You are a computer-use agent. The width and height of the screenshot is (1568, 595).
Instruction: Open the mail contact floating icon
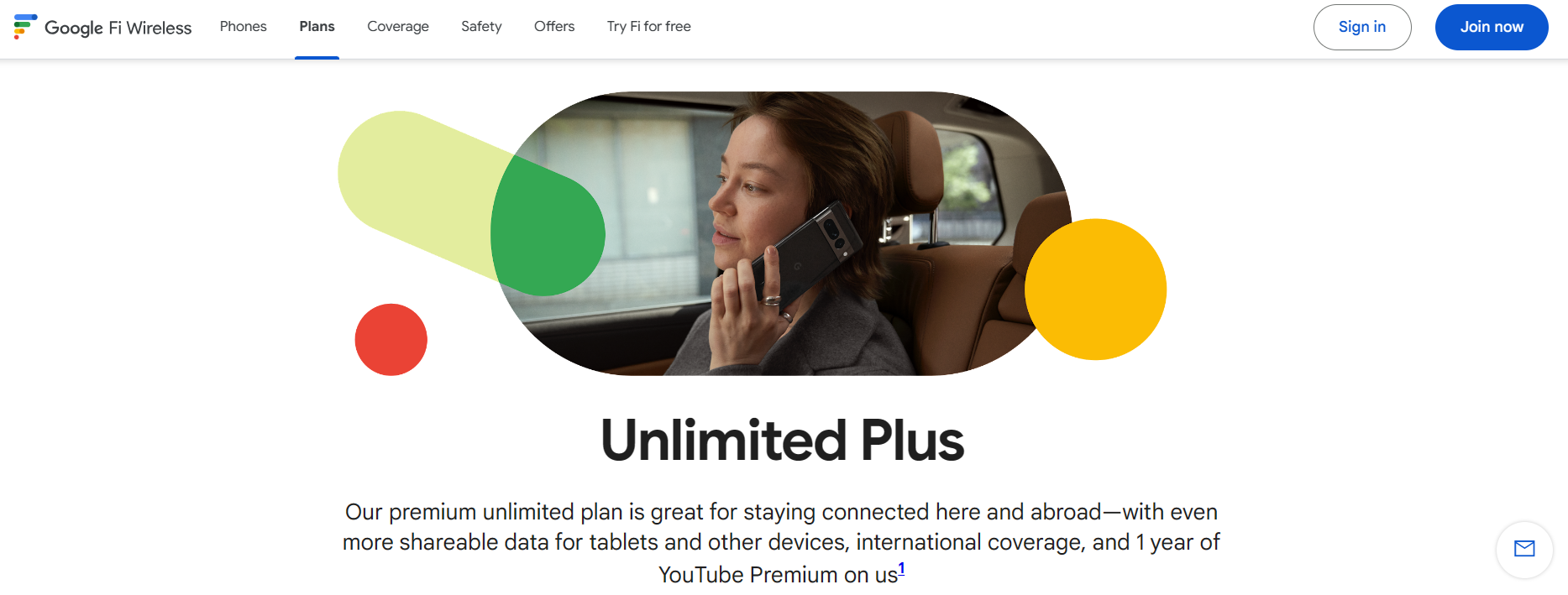pos(1524,549)
